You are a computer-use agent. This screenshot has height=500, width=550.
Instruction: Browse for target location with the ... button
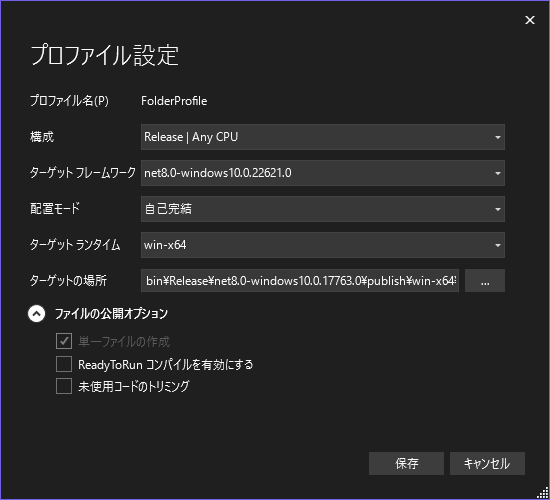[x=485, y=280]
